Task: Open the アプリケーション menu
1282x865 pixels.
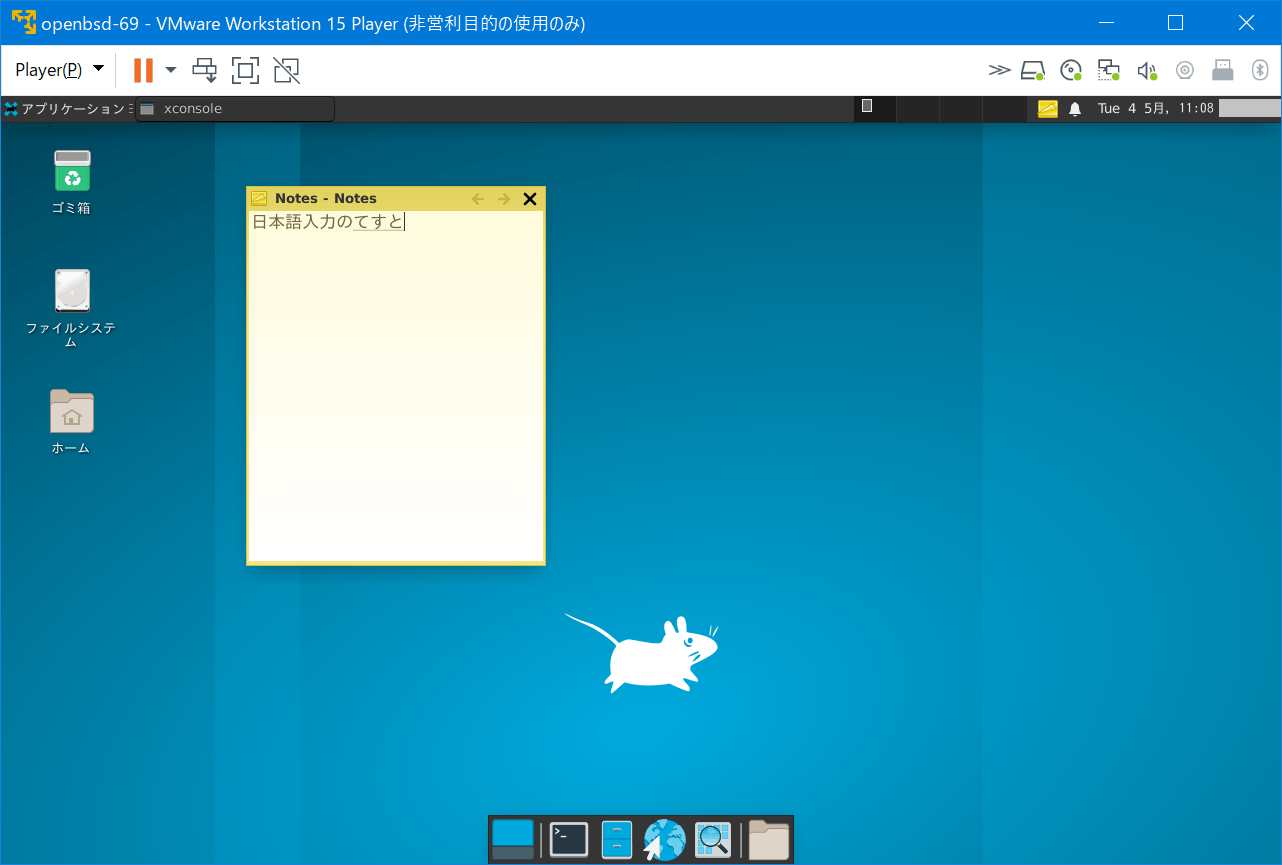Action: pyautogui.click(x=67, y=108)
